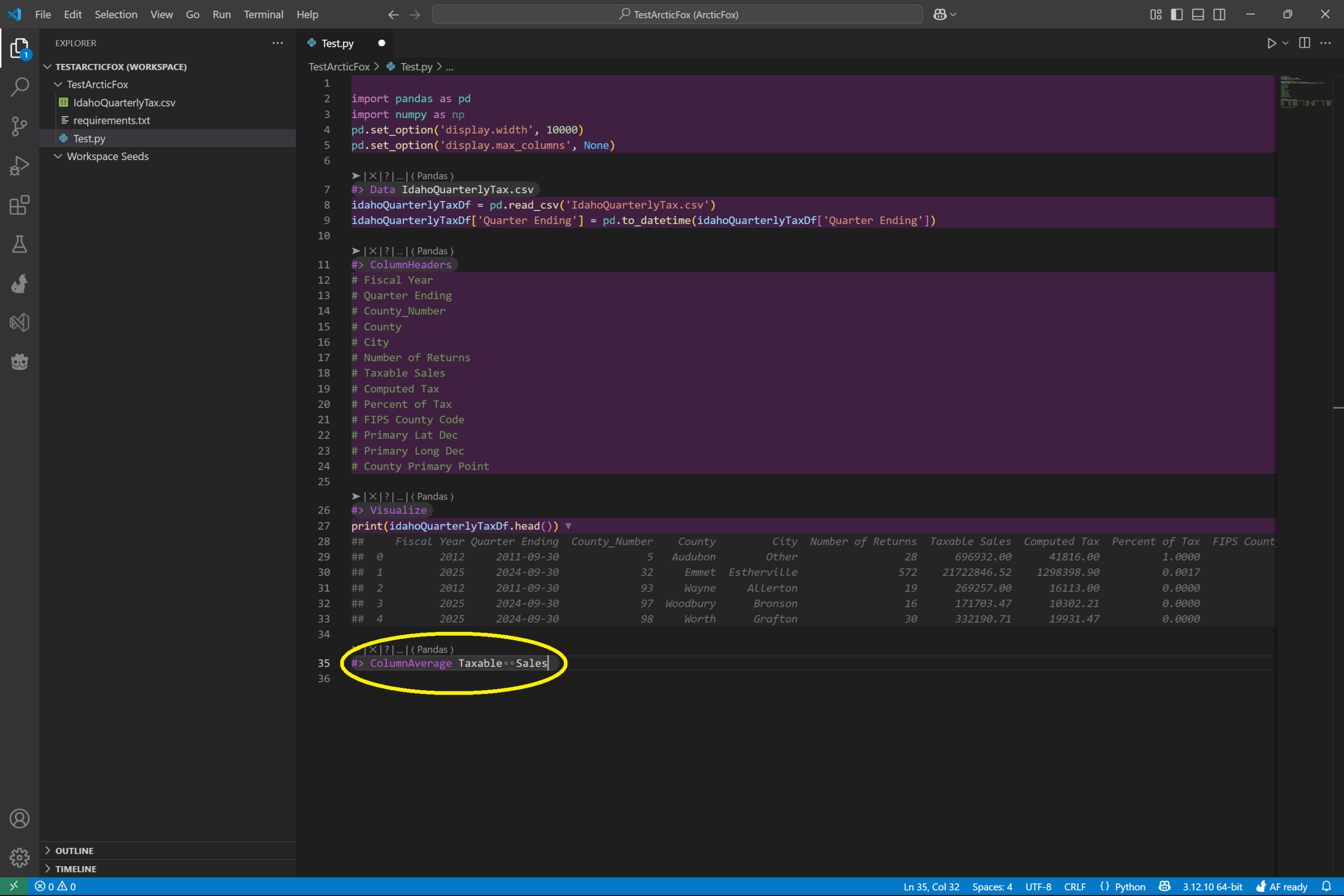Click the X codelens above the ColumnHeaders block
The width and height of the screenshot is (1344, 896).
373,251
